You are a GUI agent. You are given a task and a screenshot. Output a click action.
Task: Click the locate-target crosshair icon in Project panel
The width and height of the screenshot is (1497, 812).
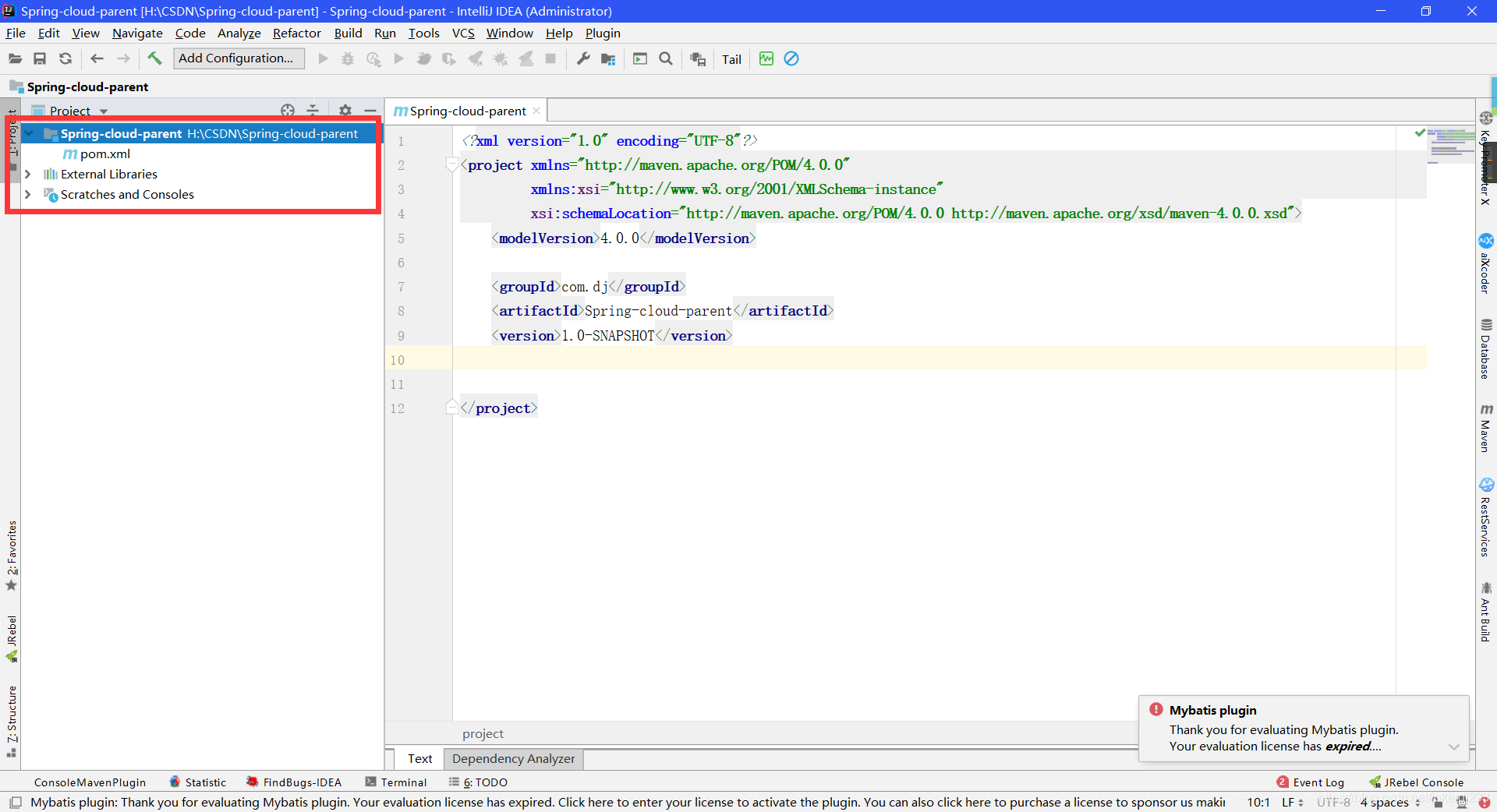pos(288,111)
